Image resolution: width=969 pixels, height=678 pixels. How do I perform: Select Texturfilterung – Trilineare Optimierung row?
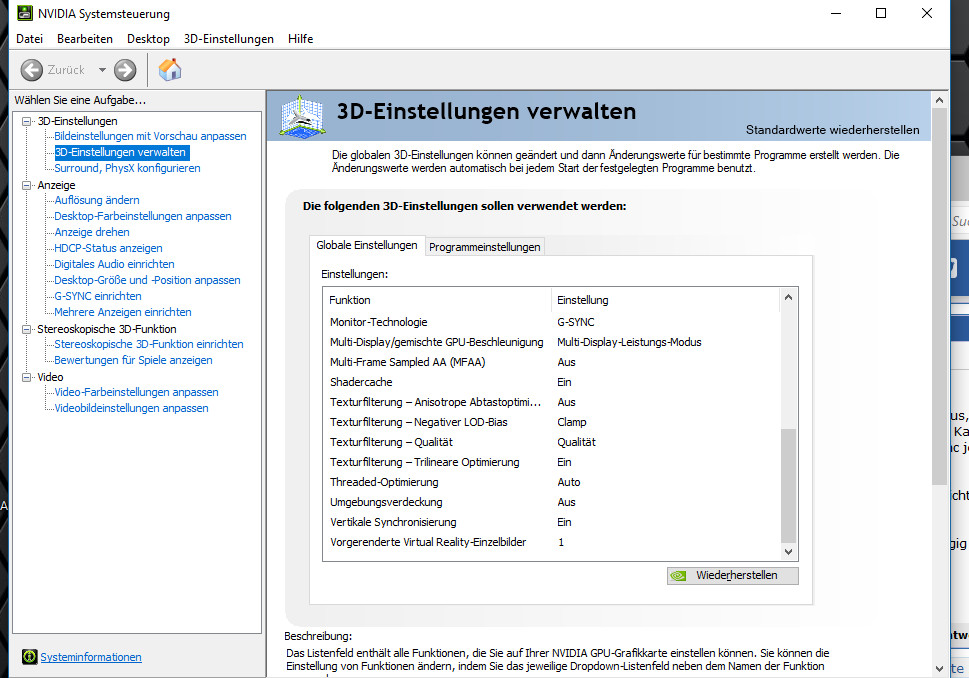(x=552, y=462)
